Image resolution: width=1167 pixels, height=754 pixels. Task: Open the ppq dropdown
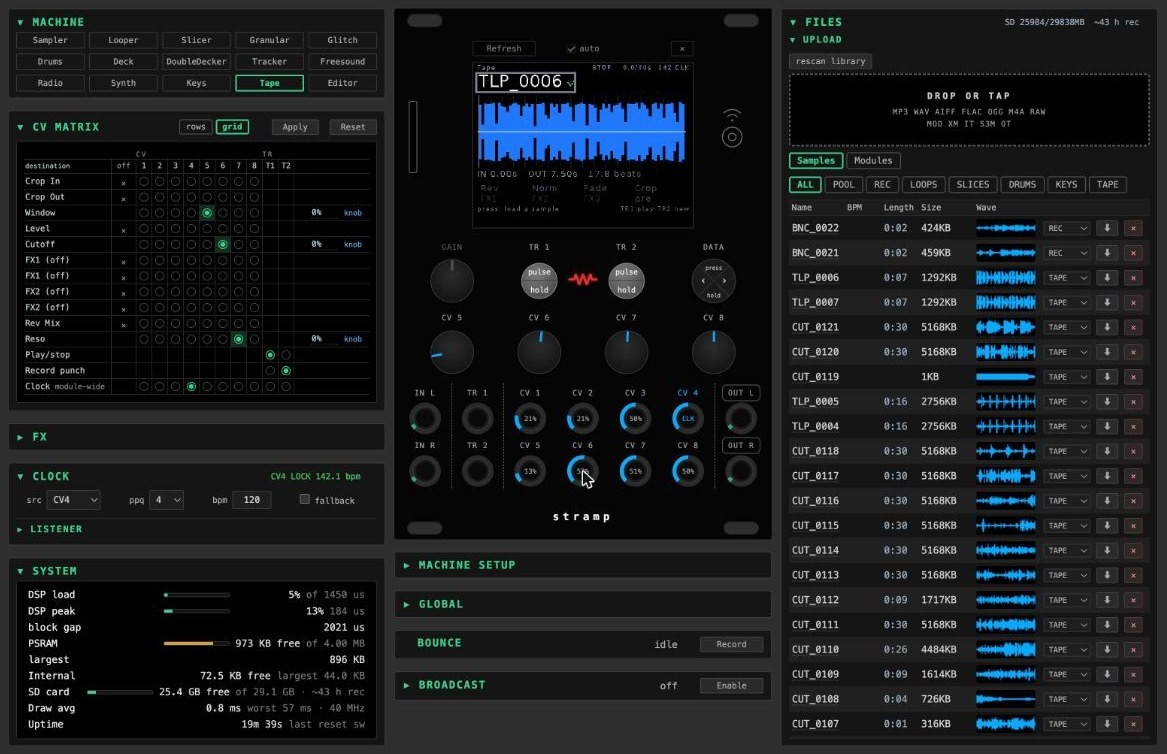(x=166, y=500)
